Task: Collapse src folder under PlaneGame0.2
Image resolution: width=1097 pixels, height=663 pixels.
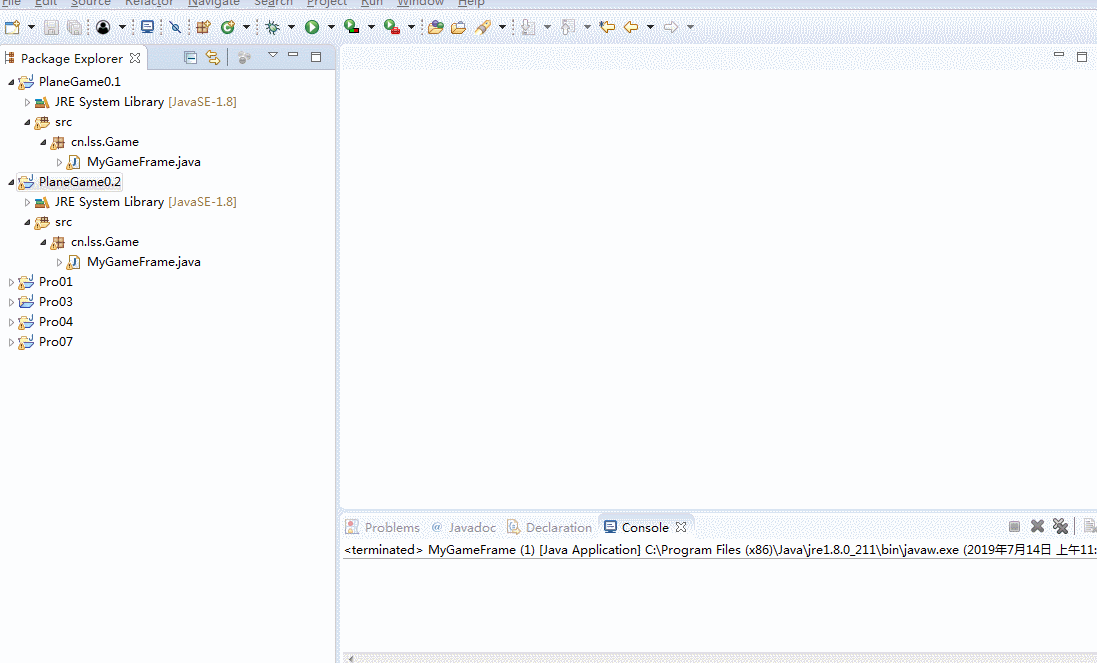Action: pyautogui.click(x=27, y=222)
